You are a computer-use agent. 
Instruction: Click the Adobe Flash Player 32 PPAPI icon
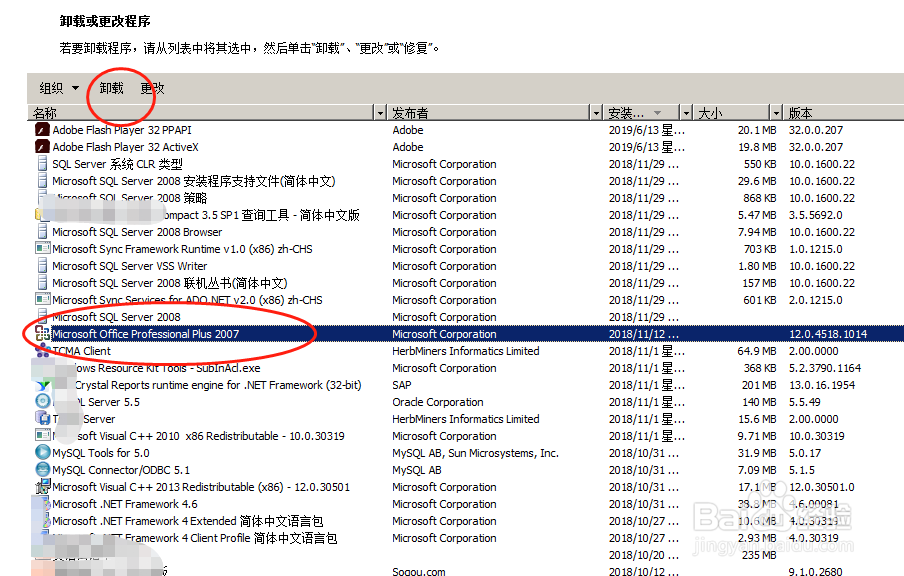pos(42,130)
